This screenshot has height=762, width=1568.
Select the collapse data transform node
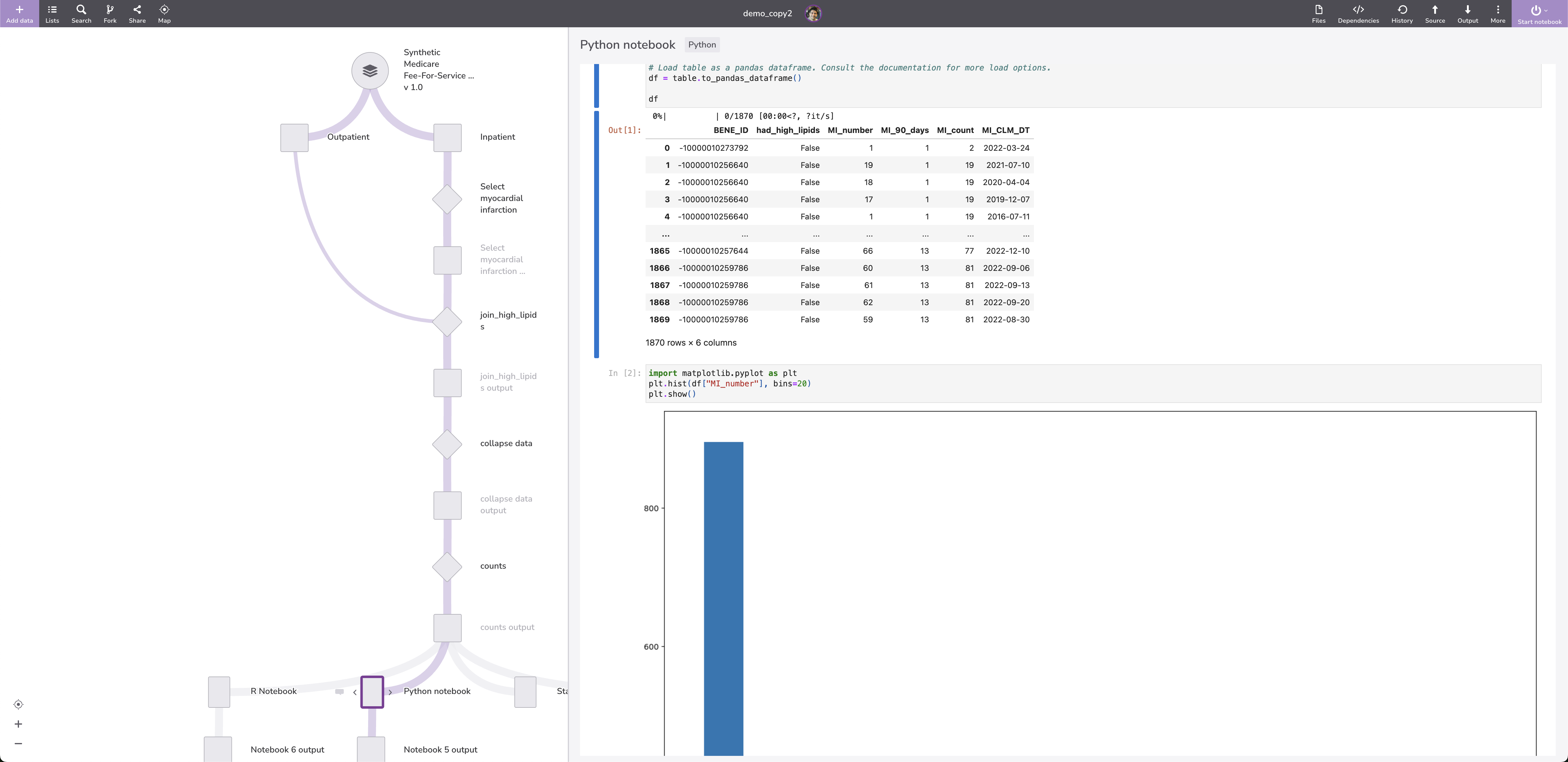[447, 444]
